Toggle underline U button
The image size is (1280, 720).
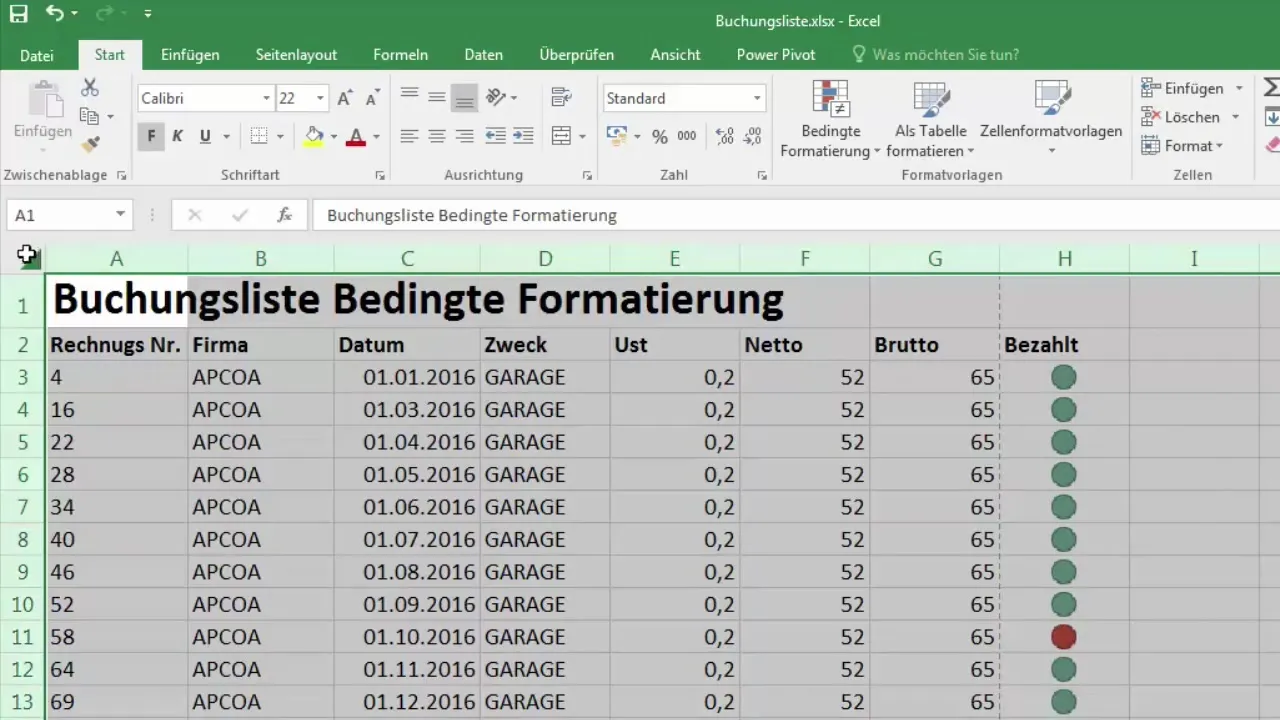pos(205,136)
